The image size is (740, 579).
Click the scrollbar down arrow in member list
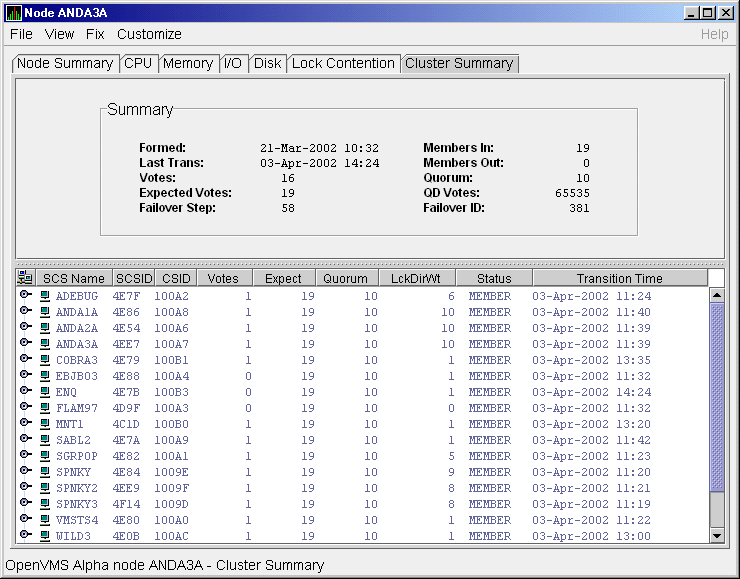coord(716,536)
